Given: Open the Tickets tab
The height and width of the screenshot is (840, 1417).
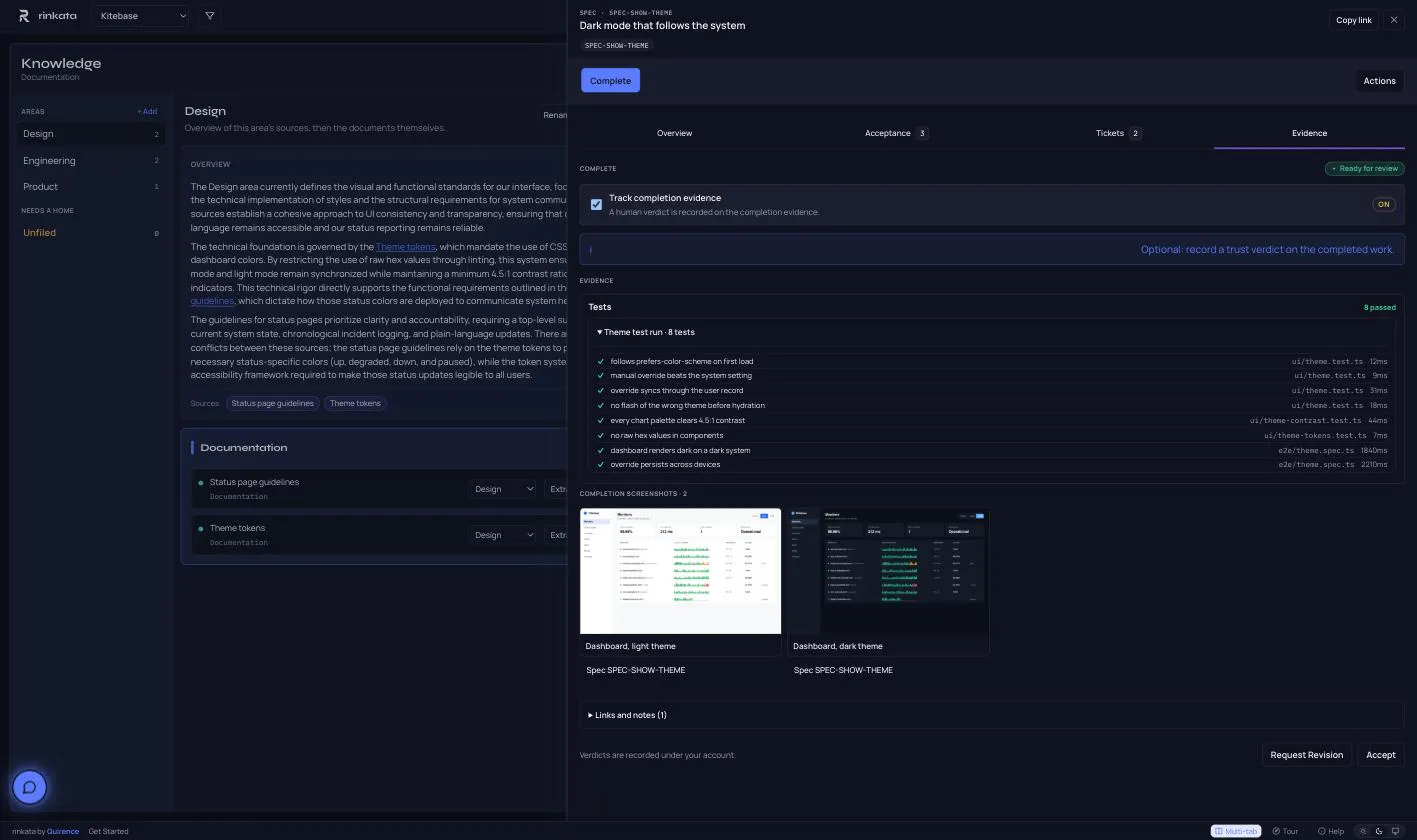Looking at the screenshot, I should (x=1118, y=133).
